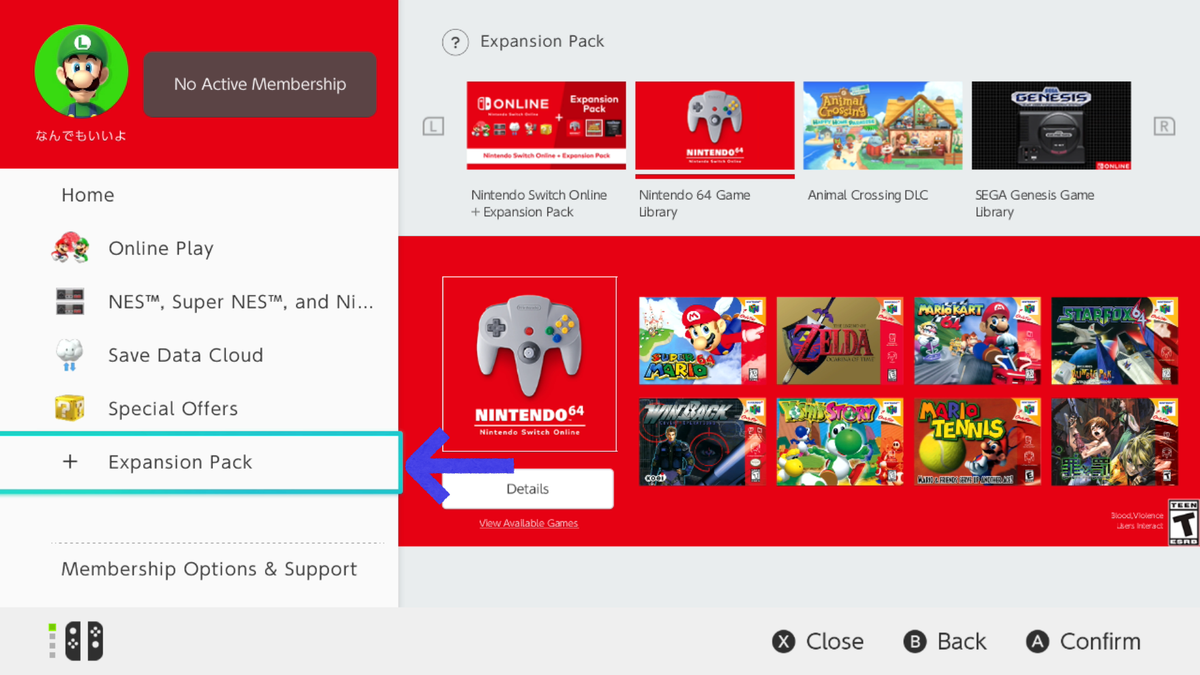Click the L shoulder button icon
The image size is (1200, 675).
(x=433, y=126)
